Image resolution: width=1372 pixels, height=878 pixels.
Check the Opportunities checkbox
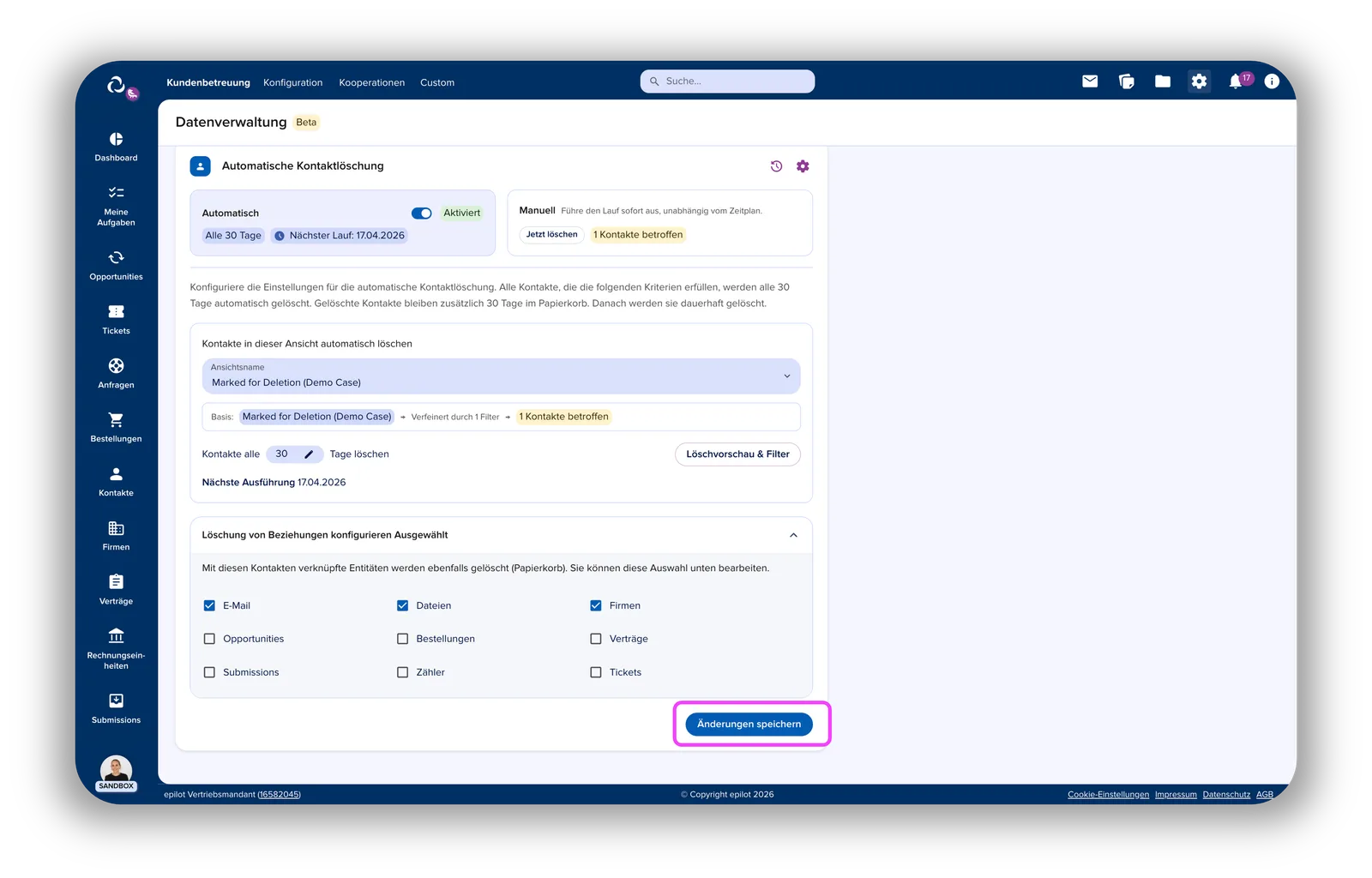pos(209,639)
